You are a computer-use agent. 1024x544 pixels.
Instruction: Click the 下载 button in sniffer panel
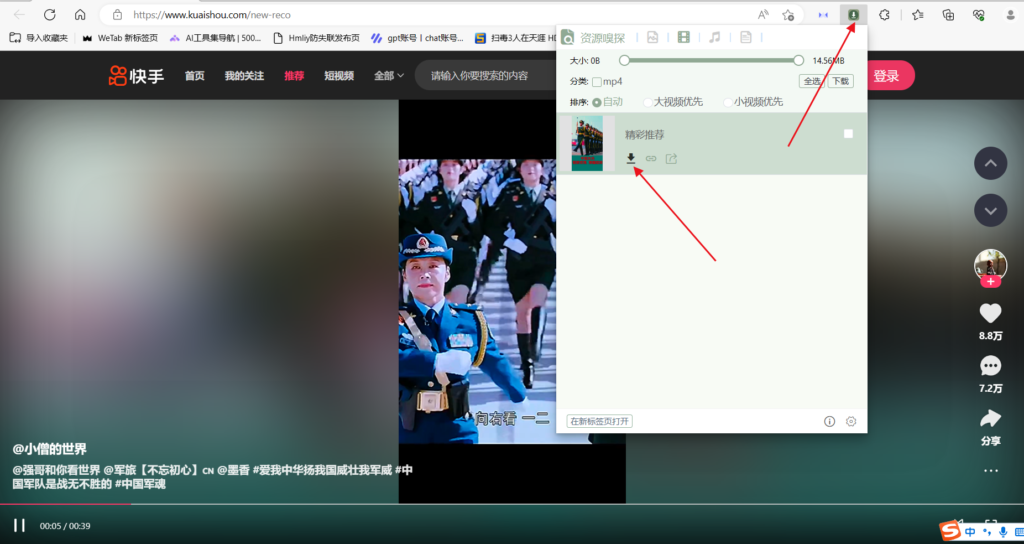840,82
